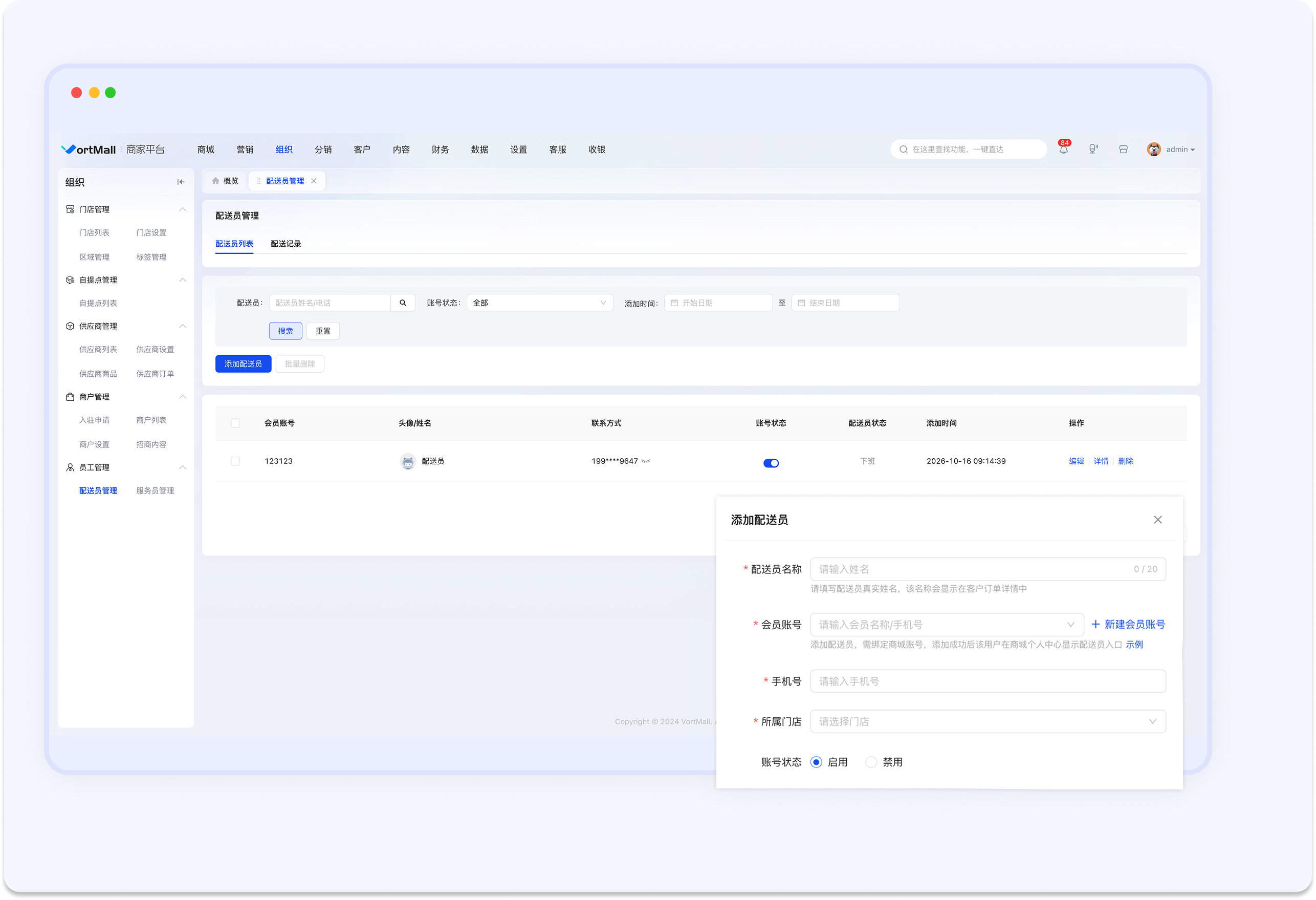Click the 门店管理 store icon in sidebar
The image size is (1316, 900).
coord(70,209)
